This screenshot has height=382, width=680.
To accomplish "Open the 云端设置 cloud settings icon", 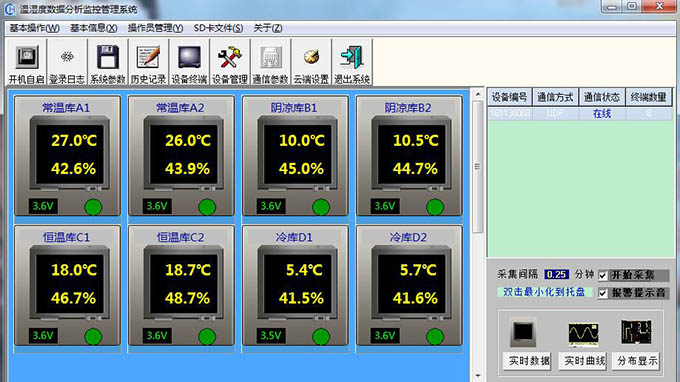I will [311, 62].
